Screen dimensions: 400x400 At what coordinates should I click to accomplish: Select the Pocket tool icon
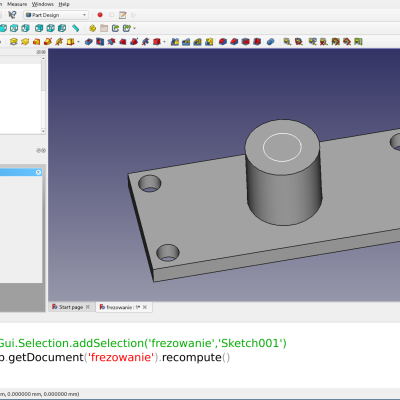click(89, 42)
